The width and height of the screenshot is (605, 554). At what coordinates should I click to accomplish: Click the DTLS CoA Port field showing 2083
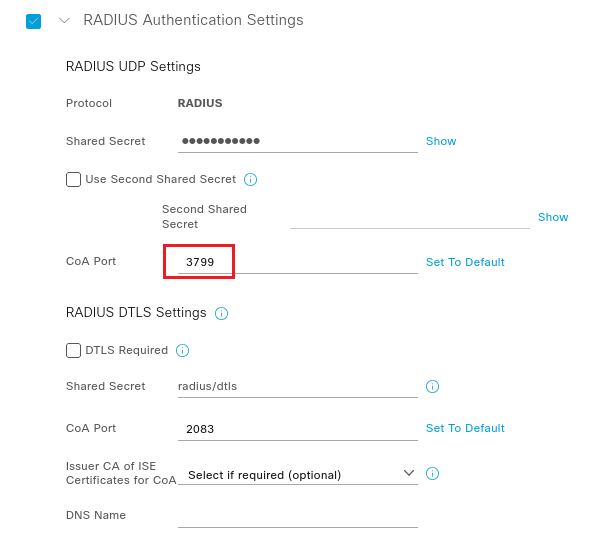[x=297, y=429]
